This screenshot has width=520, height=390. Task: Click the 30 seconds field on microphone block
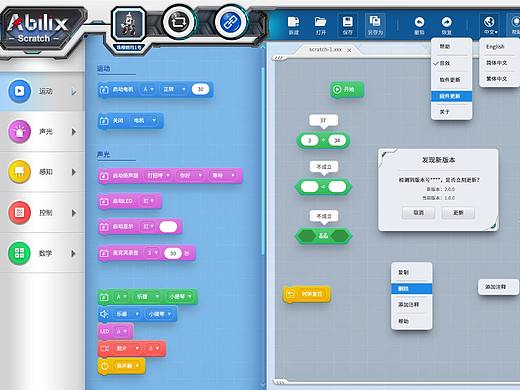[x=173, y=253]
